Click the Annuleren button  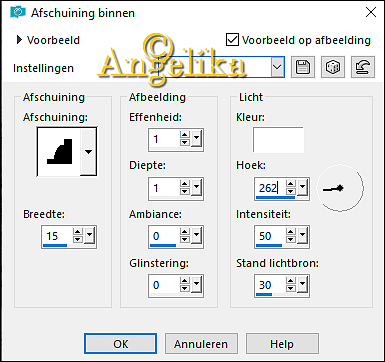(201, 344)
